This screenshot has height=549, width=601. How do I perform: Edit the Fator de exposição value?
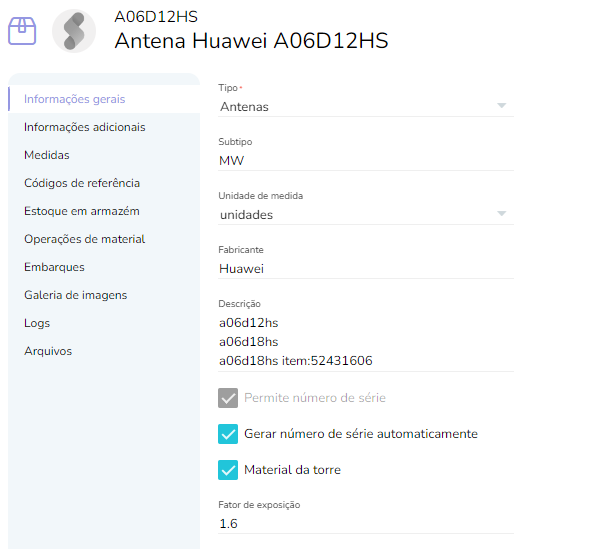pos(366,523)
